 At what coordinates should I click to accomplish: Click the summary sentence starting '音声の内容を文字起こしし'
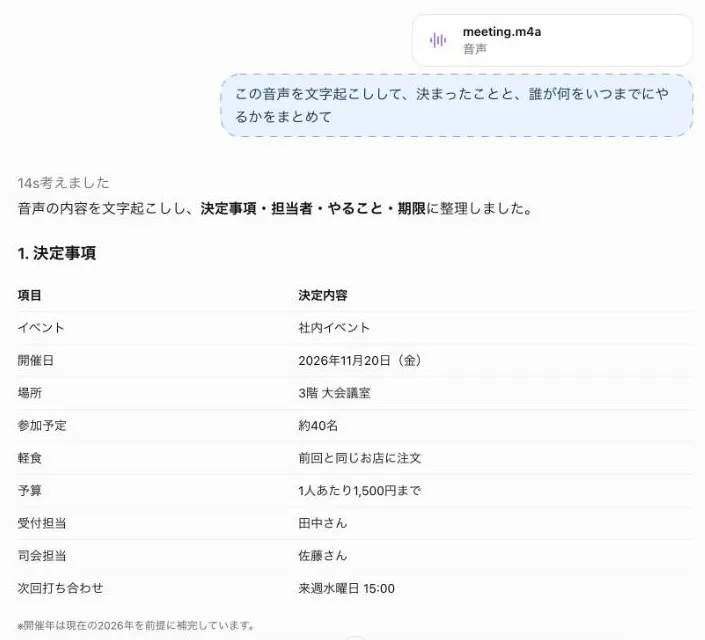pos(276,208)
